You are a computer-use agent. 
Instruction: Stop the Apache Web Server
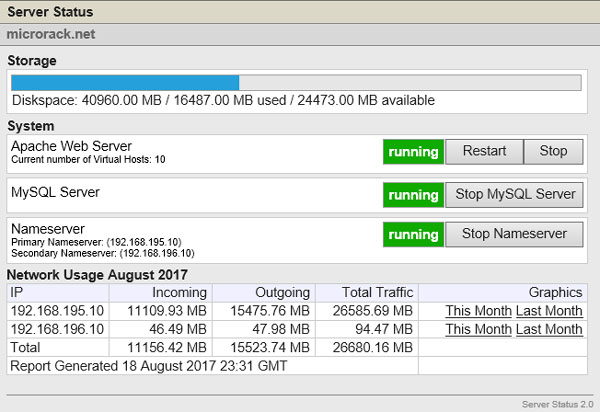pyautogui.click(x=553, y=151)
